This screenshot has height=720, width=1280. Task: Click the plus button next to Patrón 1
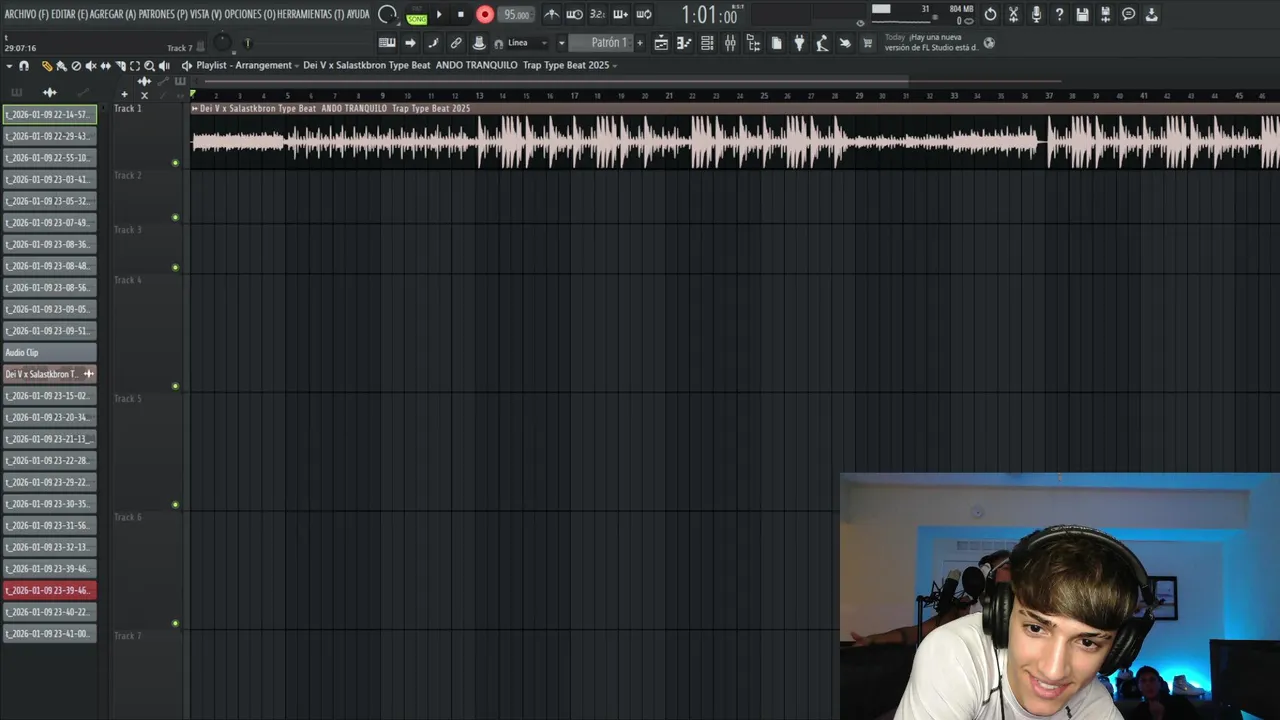tap(640, 43)
